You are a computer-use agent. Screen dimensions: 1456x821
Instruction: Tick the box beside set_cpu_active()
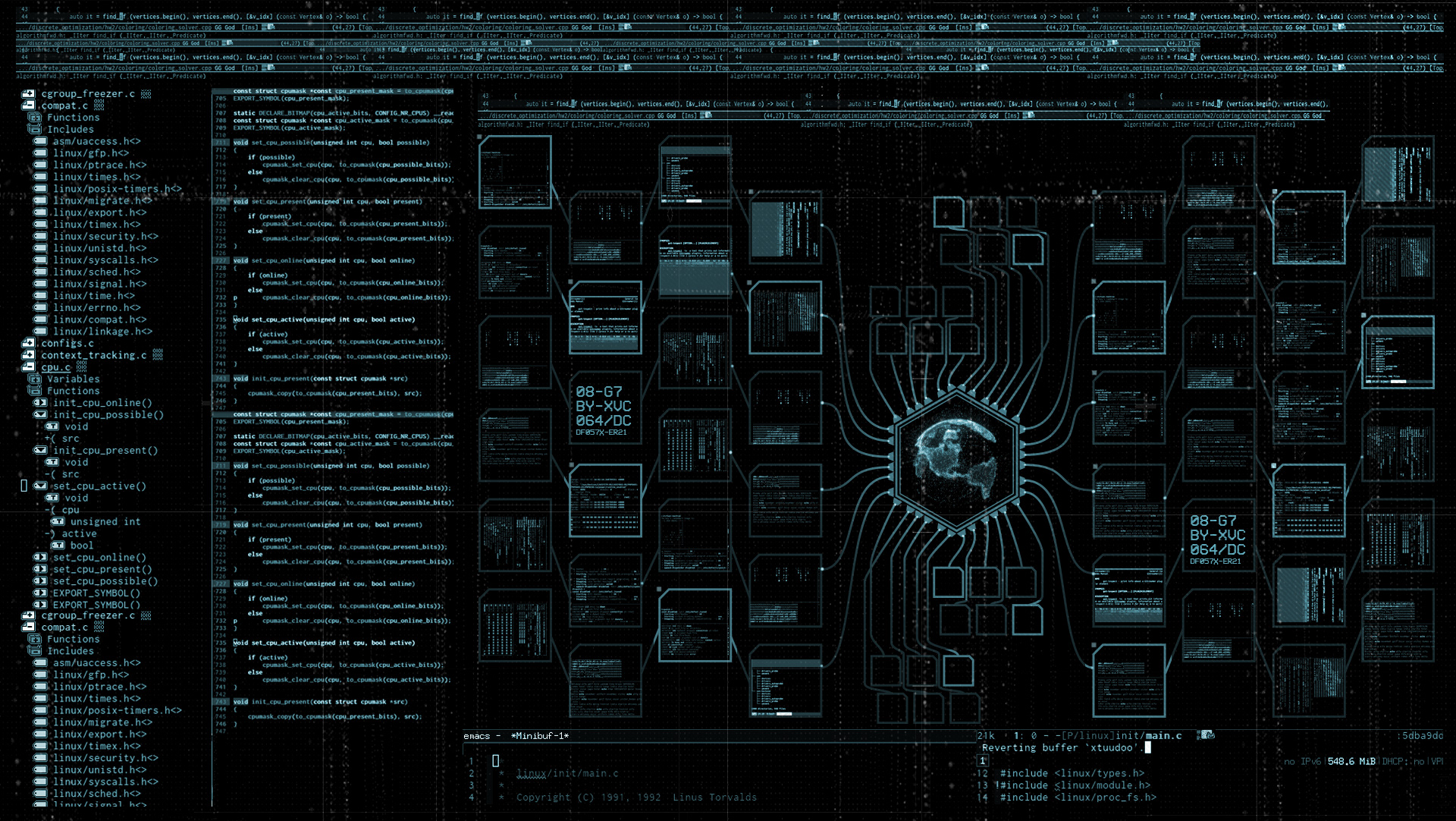coord(24,486)
